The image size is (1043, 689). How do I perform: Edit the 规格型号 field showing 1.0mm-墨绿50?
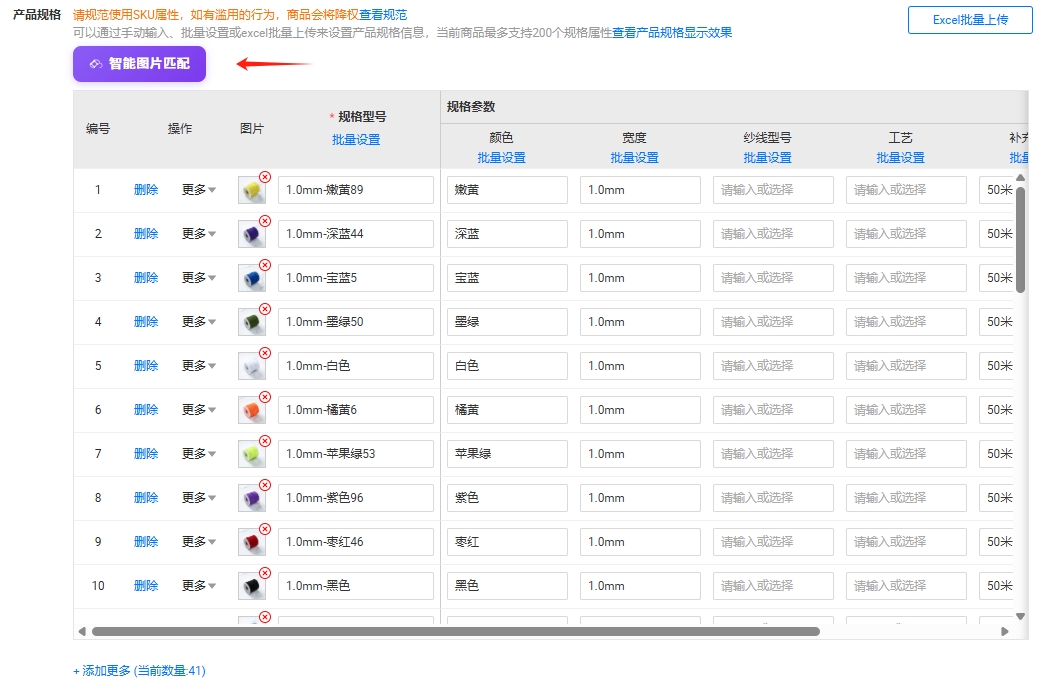(x=355, y=321)
